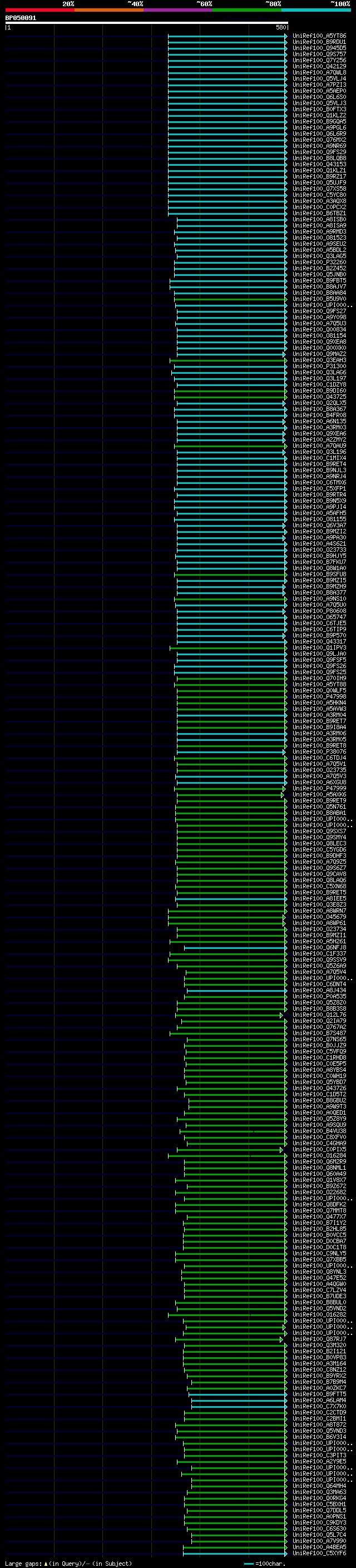Click the green ~80% identity legend segment

(x=246, y=10)
